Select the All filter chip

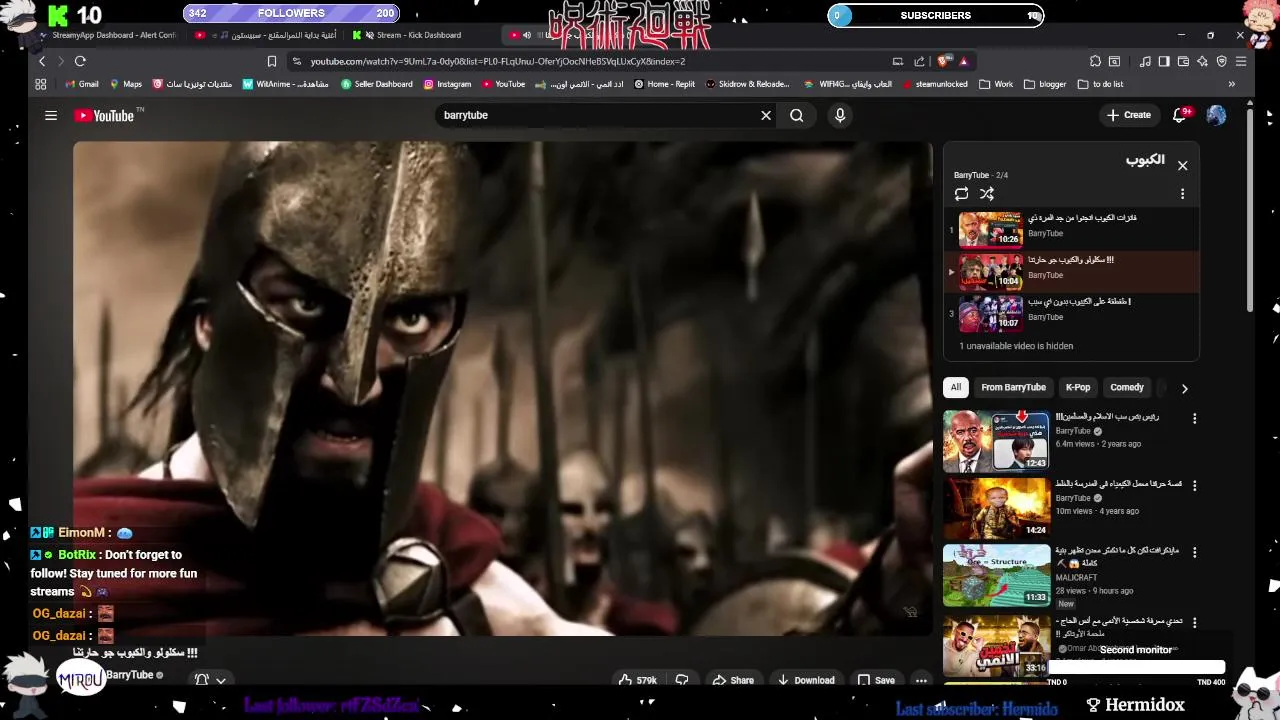[956, 387]
